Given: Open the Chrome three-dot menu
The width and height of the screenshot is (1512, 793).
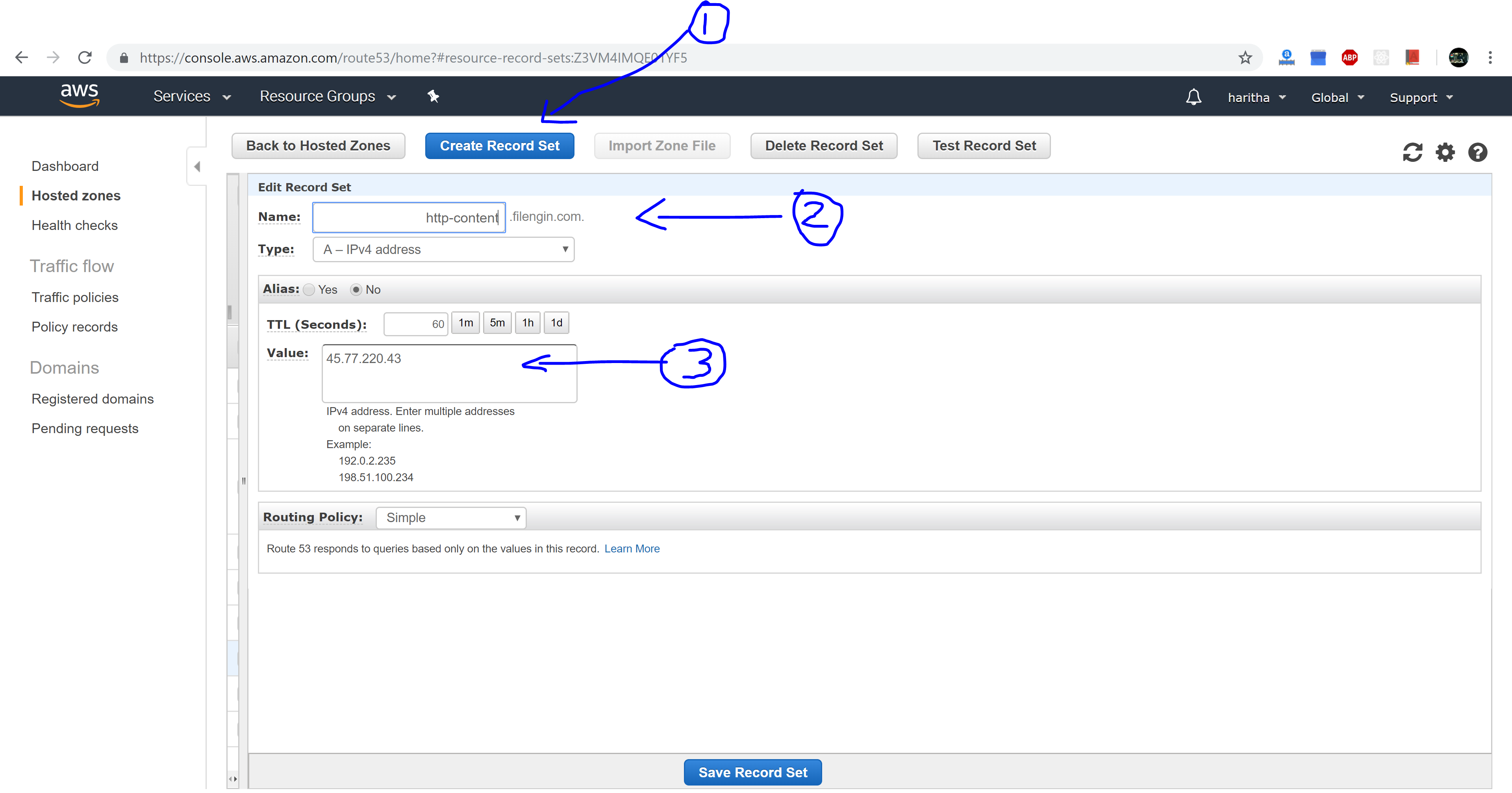Looking at the screenshot, I should pyautogui.click(x=1490, y=57).
